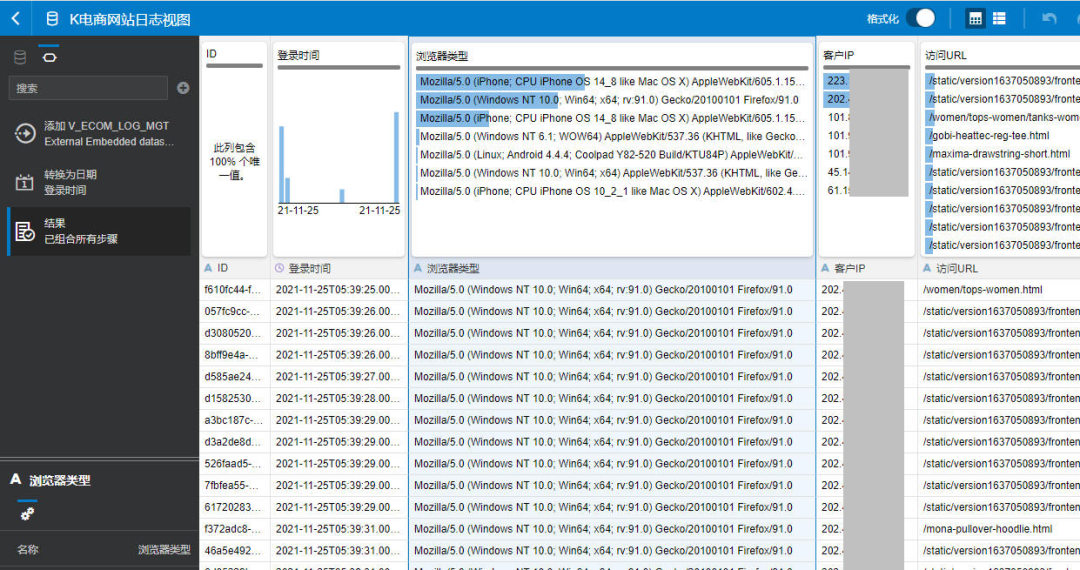Click login time 2021-11-25T05:39:28 cell

pos(338,399)
